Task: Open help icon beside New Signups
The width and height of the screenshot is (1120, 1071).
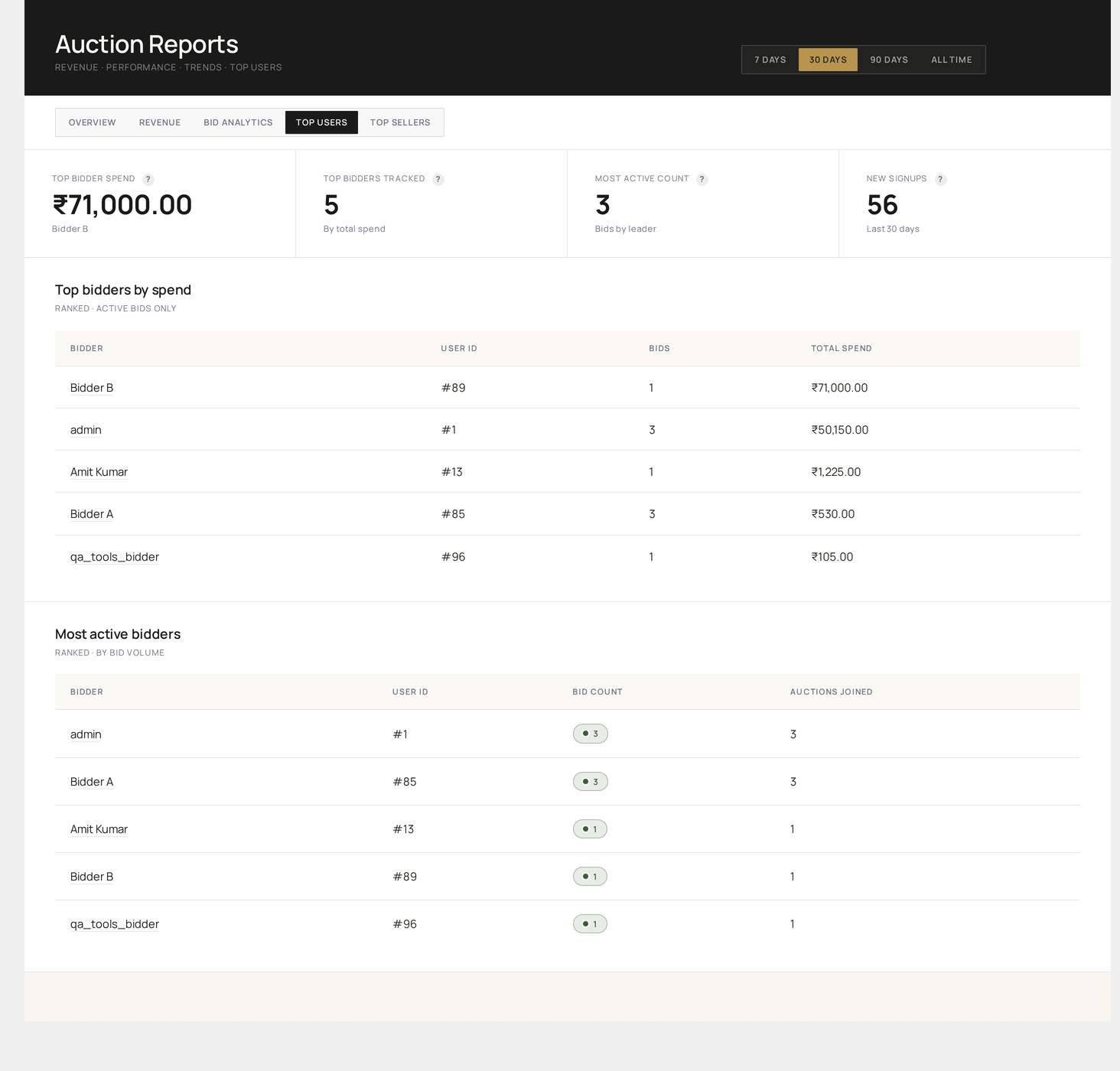Action: coord(941,179)
